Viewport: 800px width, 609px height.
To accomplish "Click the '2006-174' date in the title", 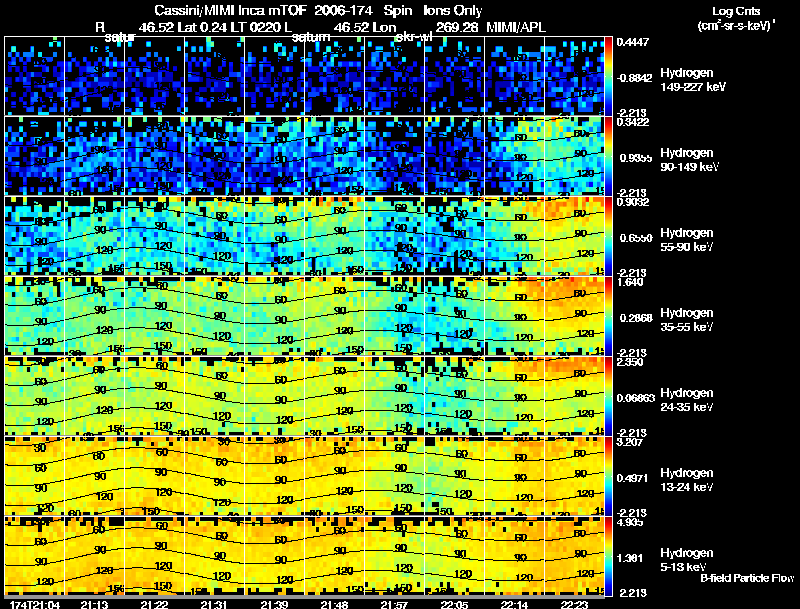I will 344,10.
